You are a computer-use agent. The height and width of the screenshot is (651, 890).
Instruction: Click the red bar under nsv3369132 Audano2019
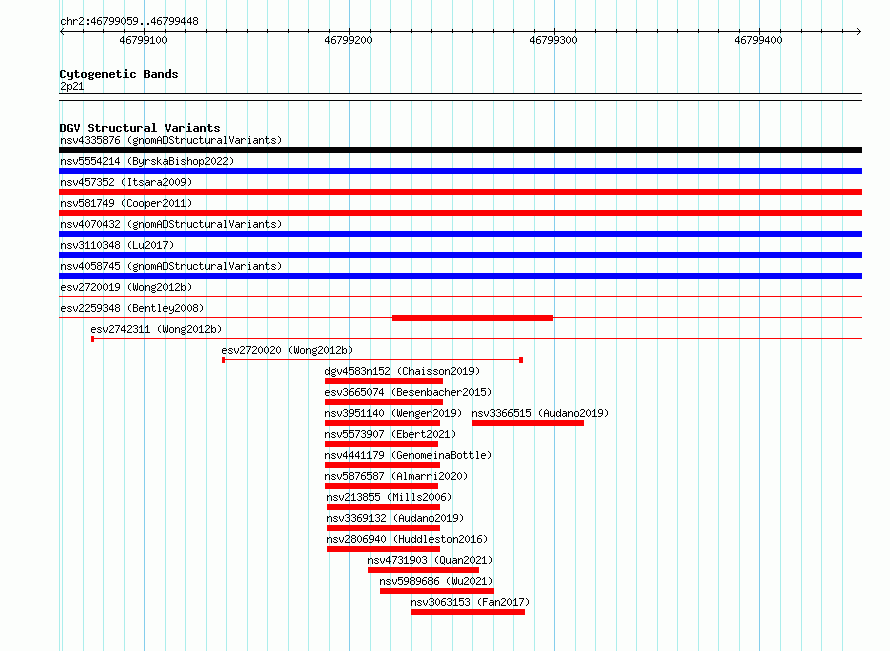(384, 528)
